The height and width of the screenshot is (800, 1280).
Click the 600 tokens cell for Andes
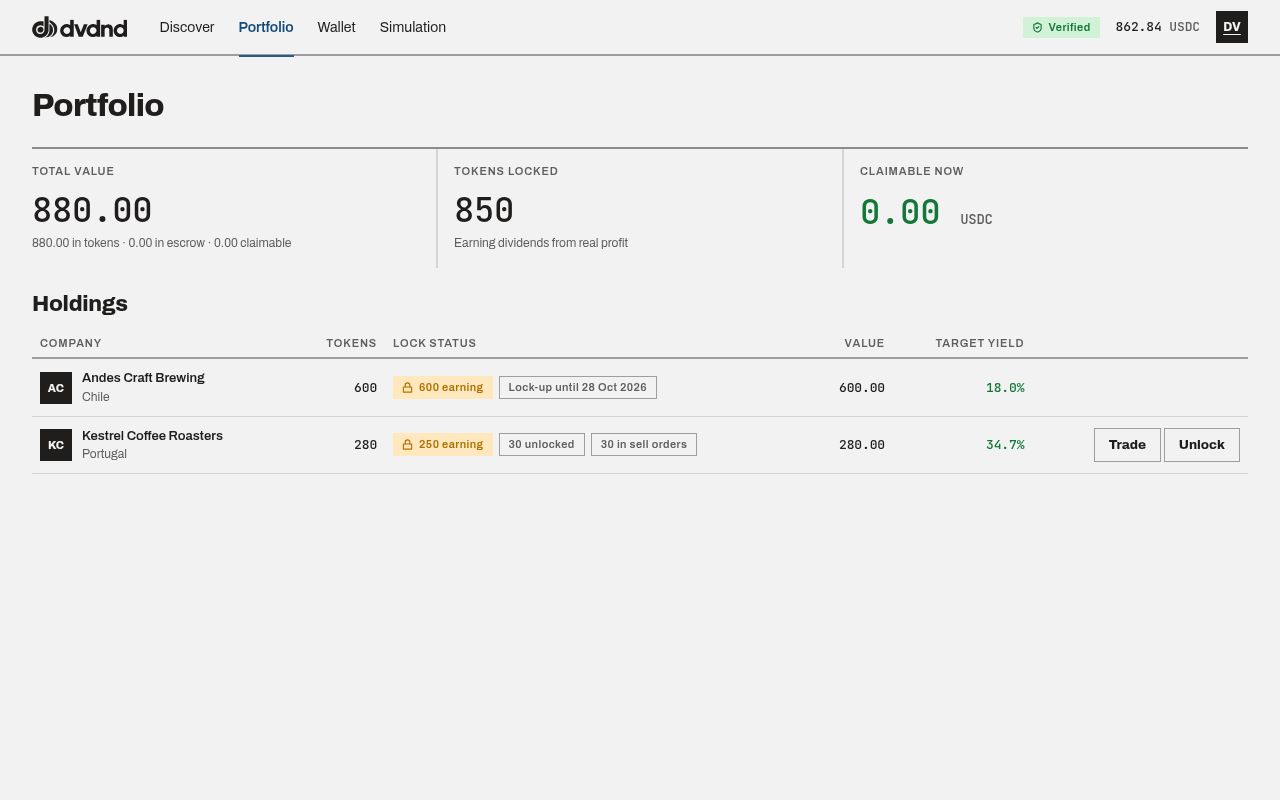pyautogui.click(x=365, y=388)
